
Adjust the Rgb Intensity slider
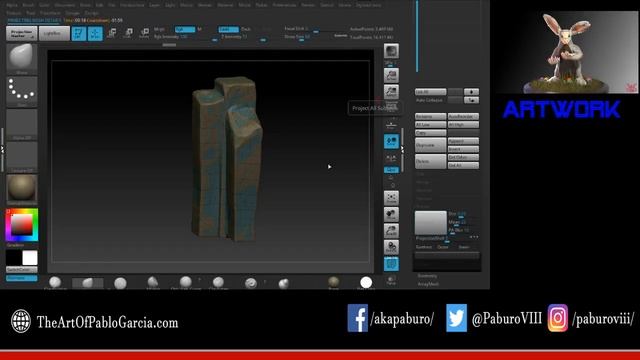click(x=186, y=37)
